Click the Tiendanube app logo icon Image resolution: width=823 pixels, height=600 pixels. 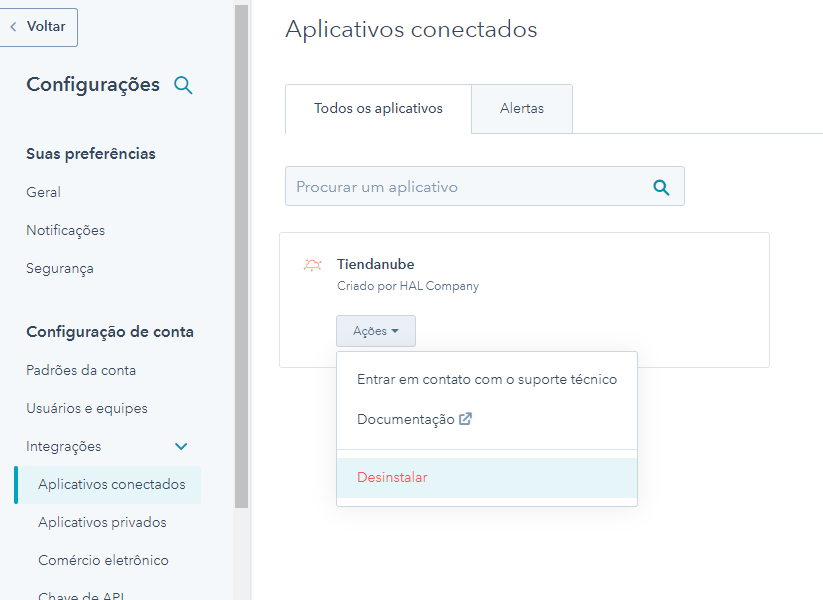click(313, 266)
